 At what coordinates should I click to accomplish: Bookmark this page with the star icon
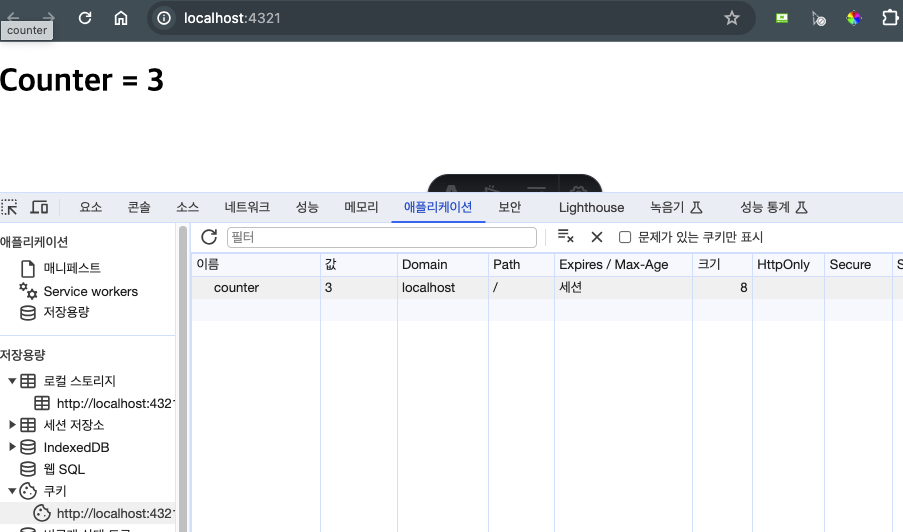tap(731, 18)
